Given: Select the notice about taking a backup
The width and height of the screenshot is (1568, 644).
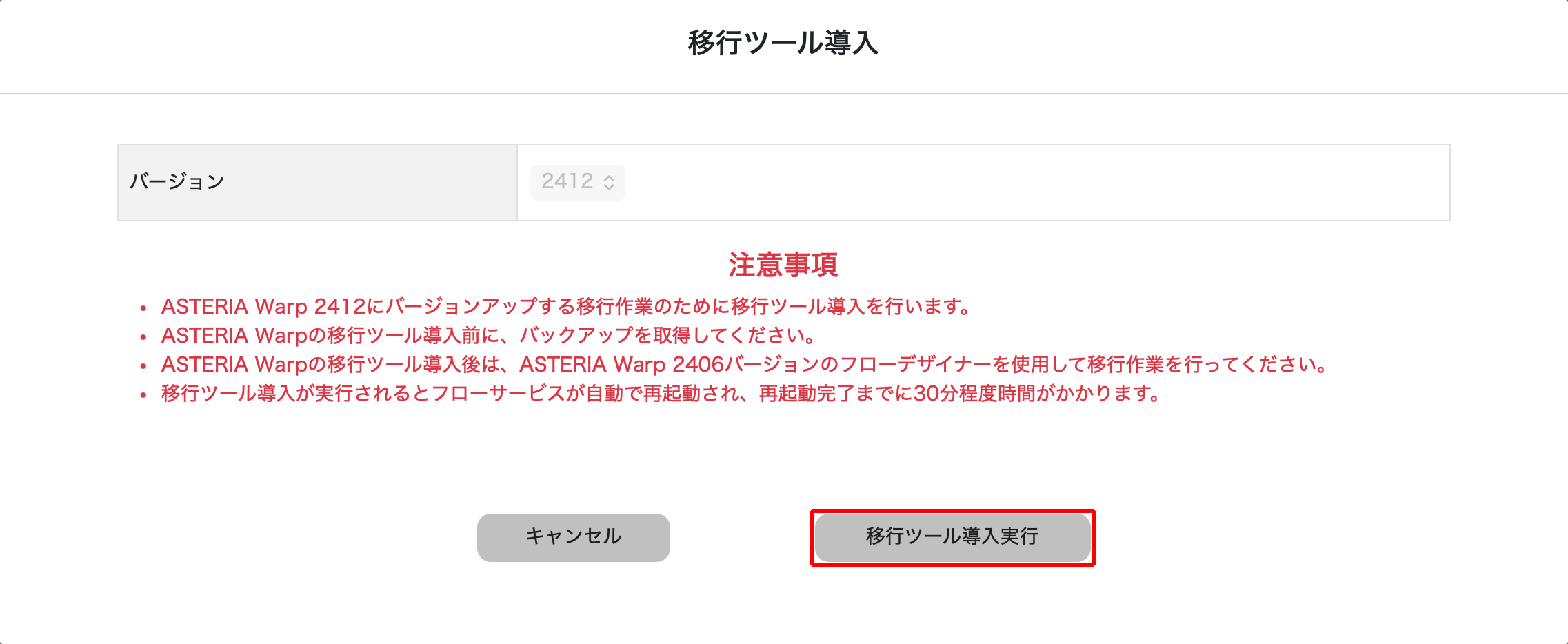Looking at the screenshot, I should coord(488,336).
